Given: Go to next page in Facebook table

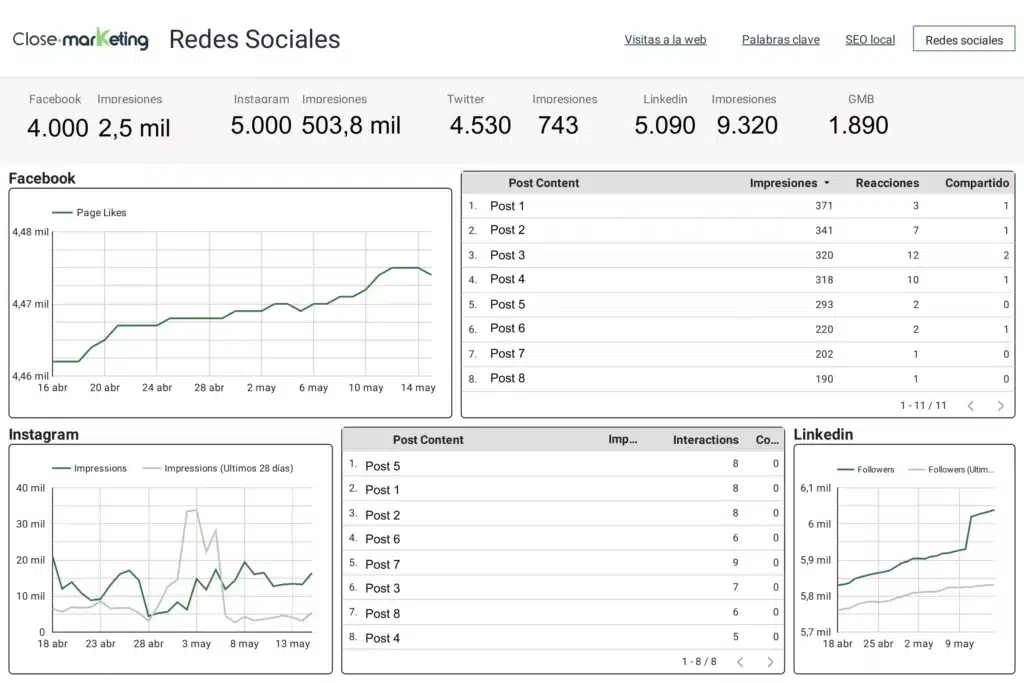Looking at the screenshot, I should pos(1000,406).
